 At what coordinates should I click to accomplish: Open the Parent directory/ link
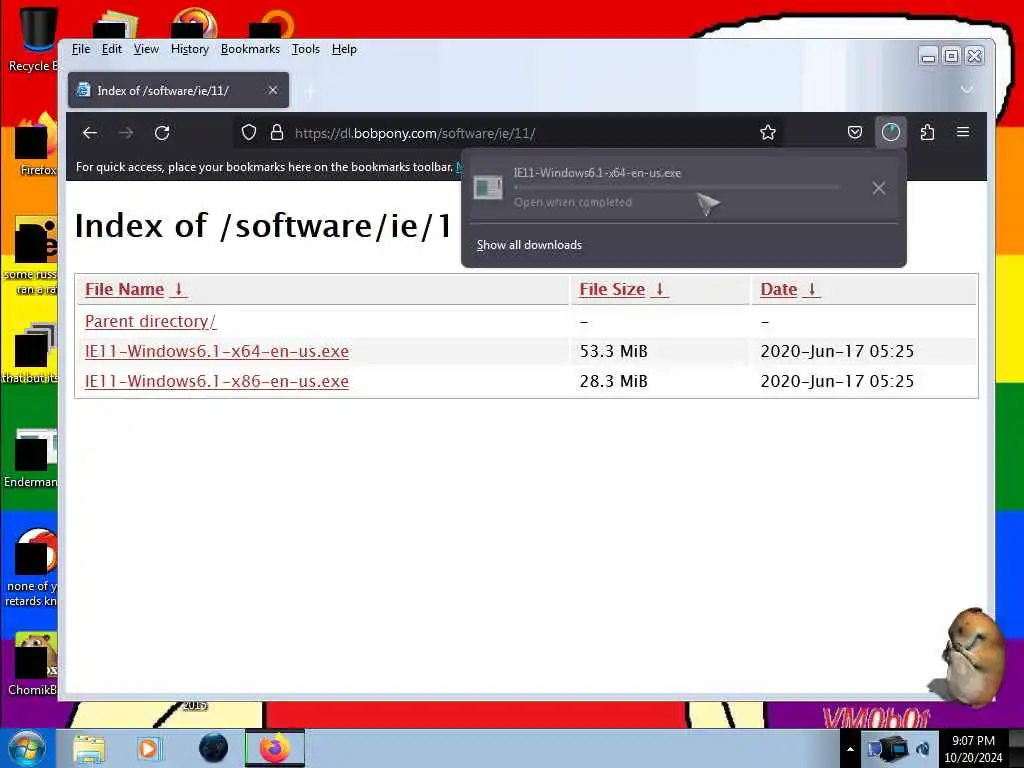[150, 321]
